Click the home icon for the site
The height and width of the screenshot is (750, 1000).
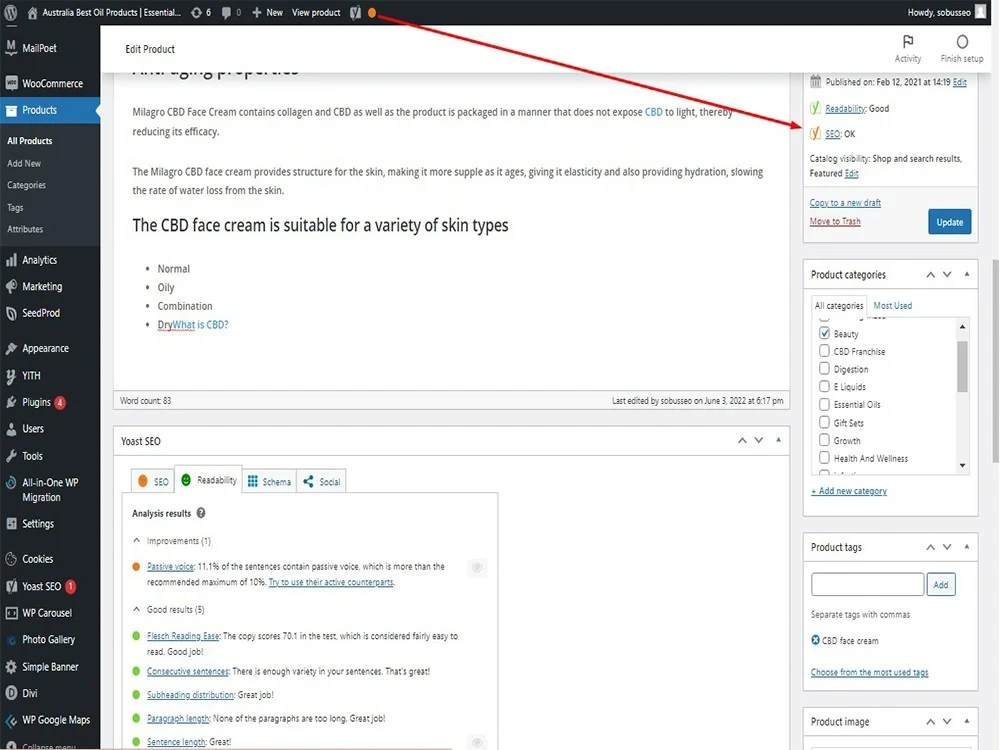point(32,12)
